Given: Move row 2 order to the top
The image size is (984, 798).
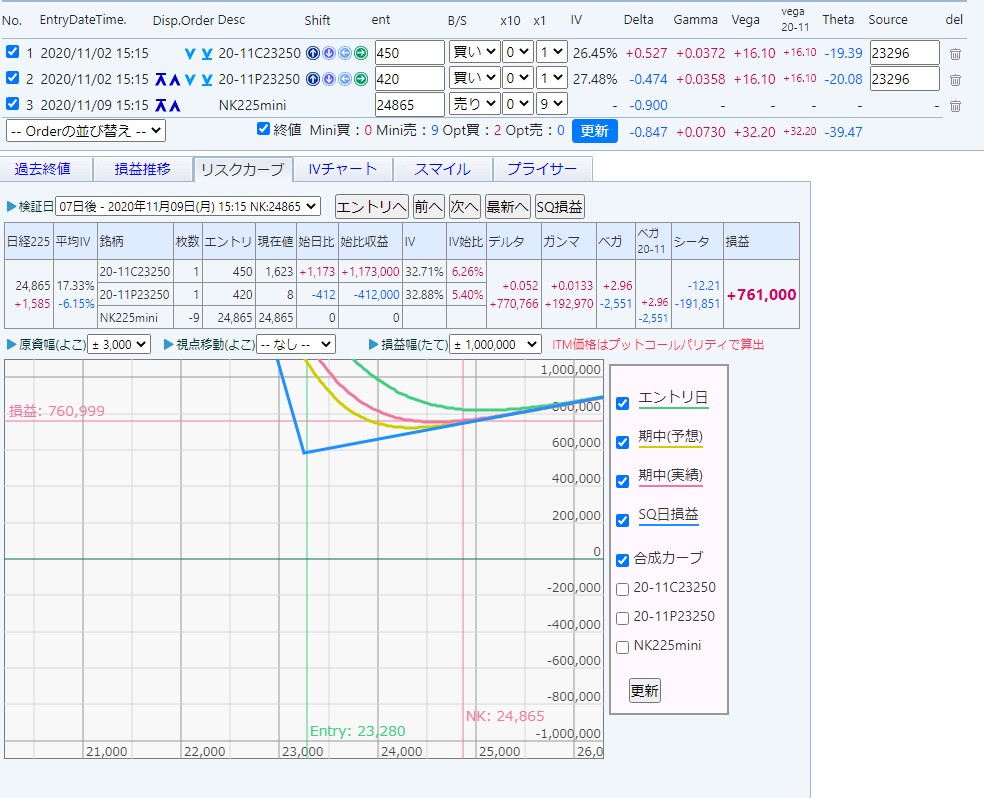Looking at the screenshot, I should 161,80.
